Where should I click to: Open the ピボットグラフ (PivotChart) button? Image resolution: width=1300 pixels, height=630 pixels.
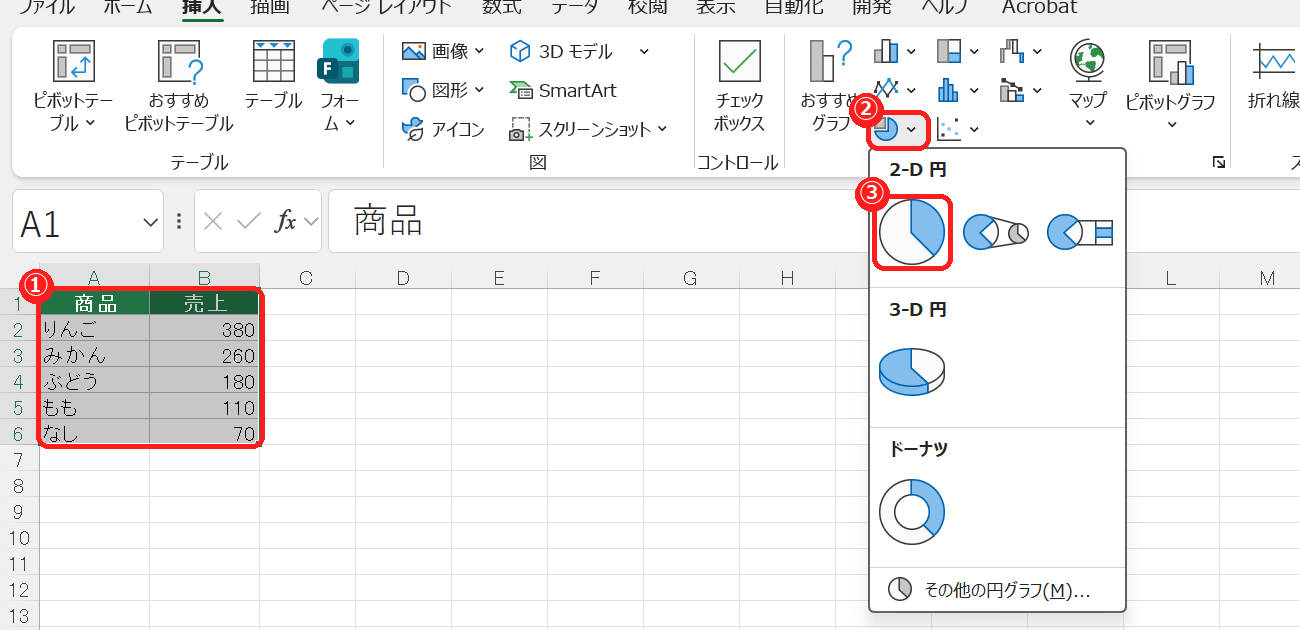[1170, 85]
